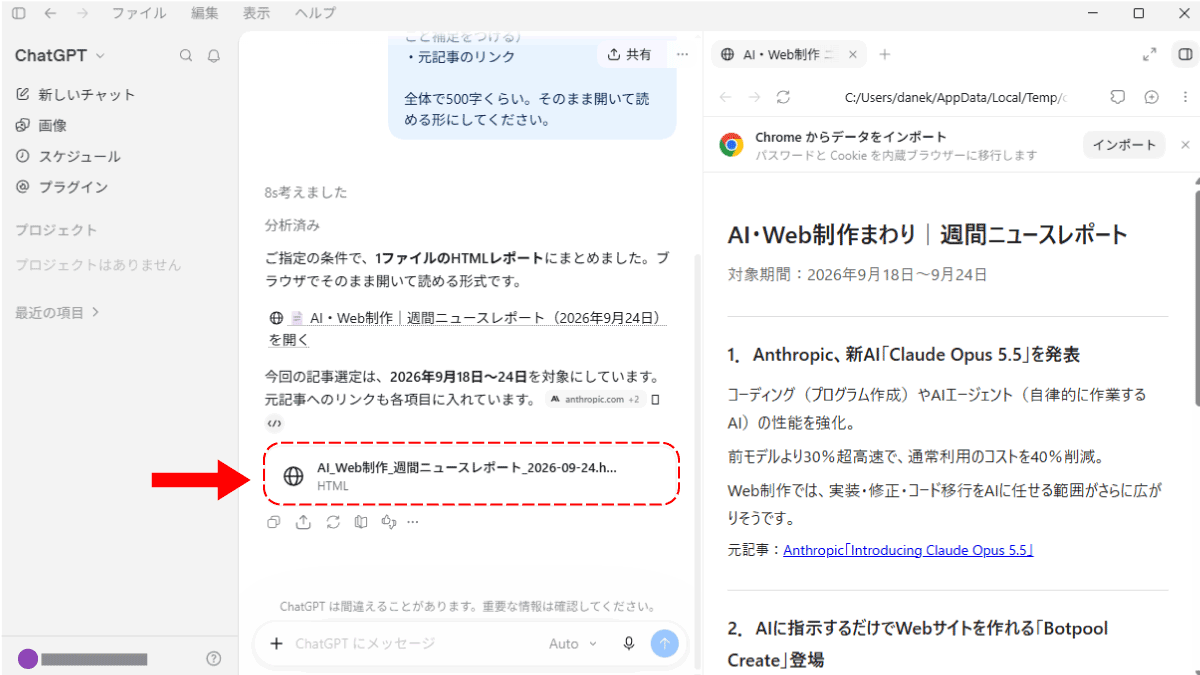This screenshot has width=1200, height=675.
Task: Open the ヘルプ menu
Action: pyautogui.click(x=315, y=13)
